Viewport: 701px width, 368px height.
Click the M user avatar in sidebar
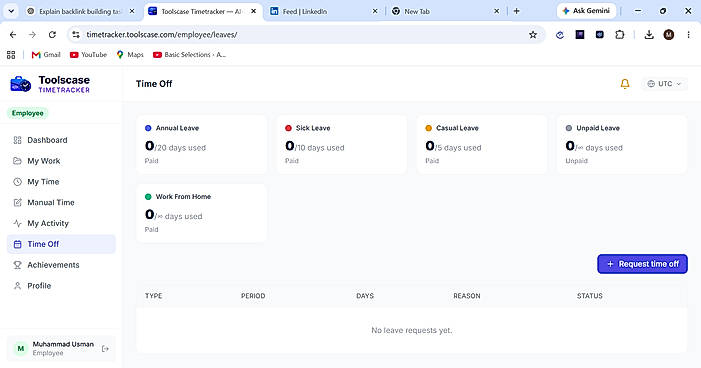(21, 349)
